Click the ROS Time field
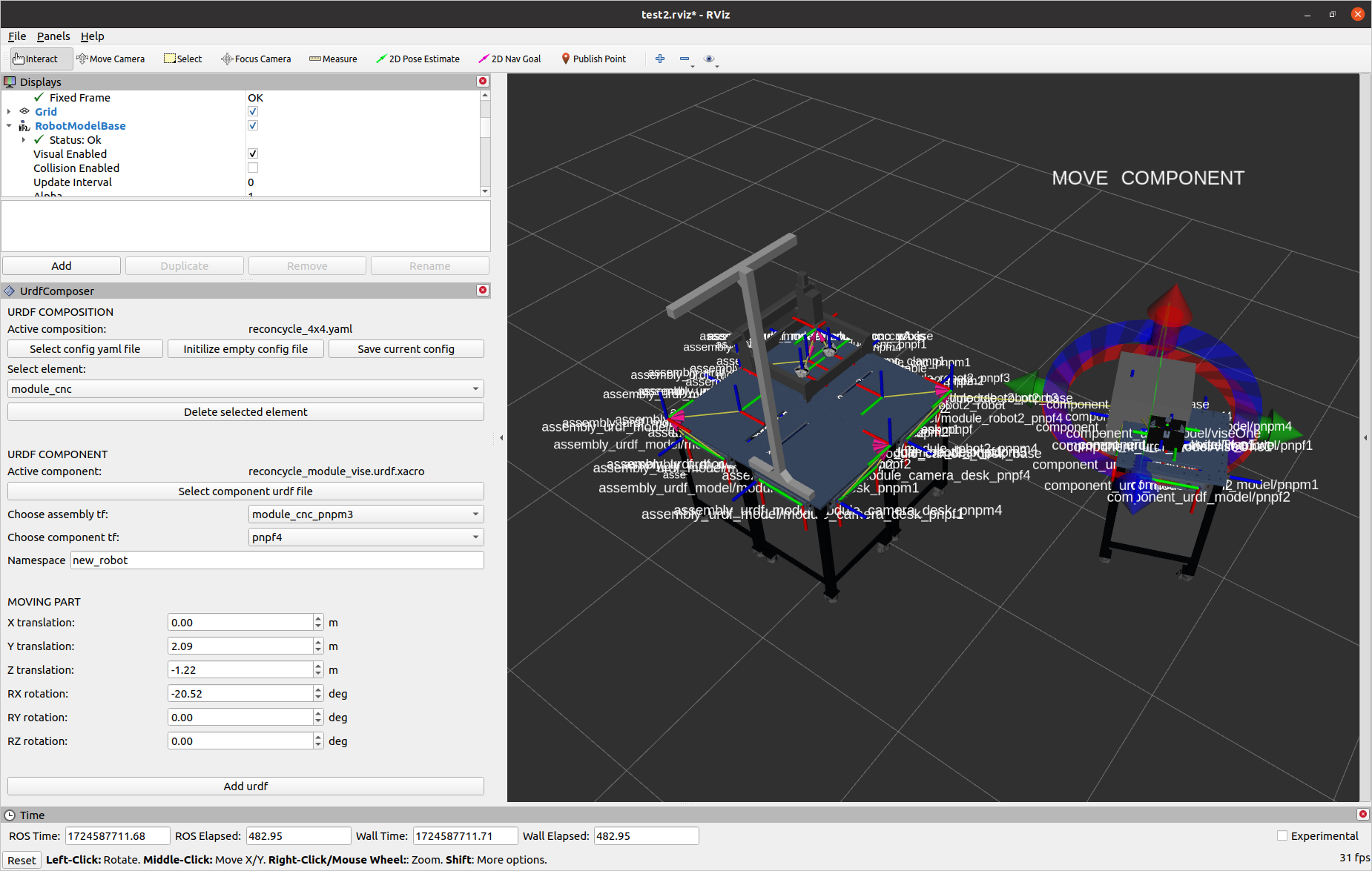 [118, 835]
